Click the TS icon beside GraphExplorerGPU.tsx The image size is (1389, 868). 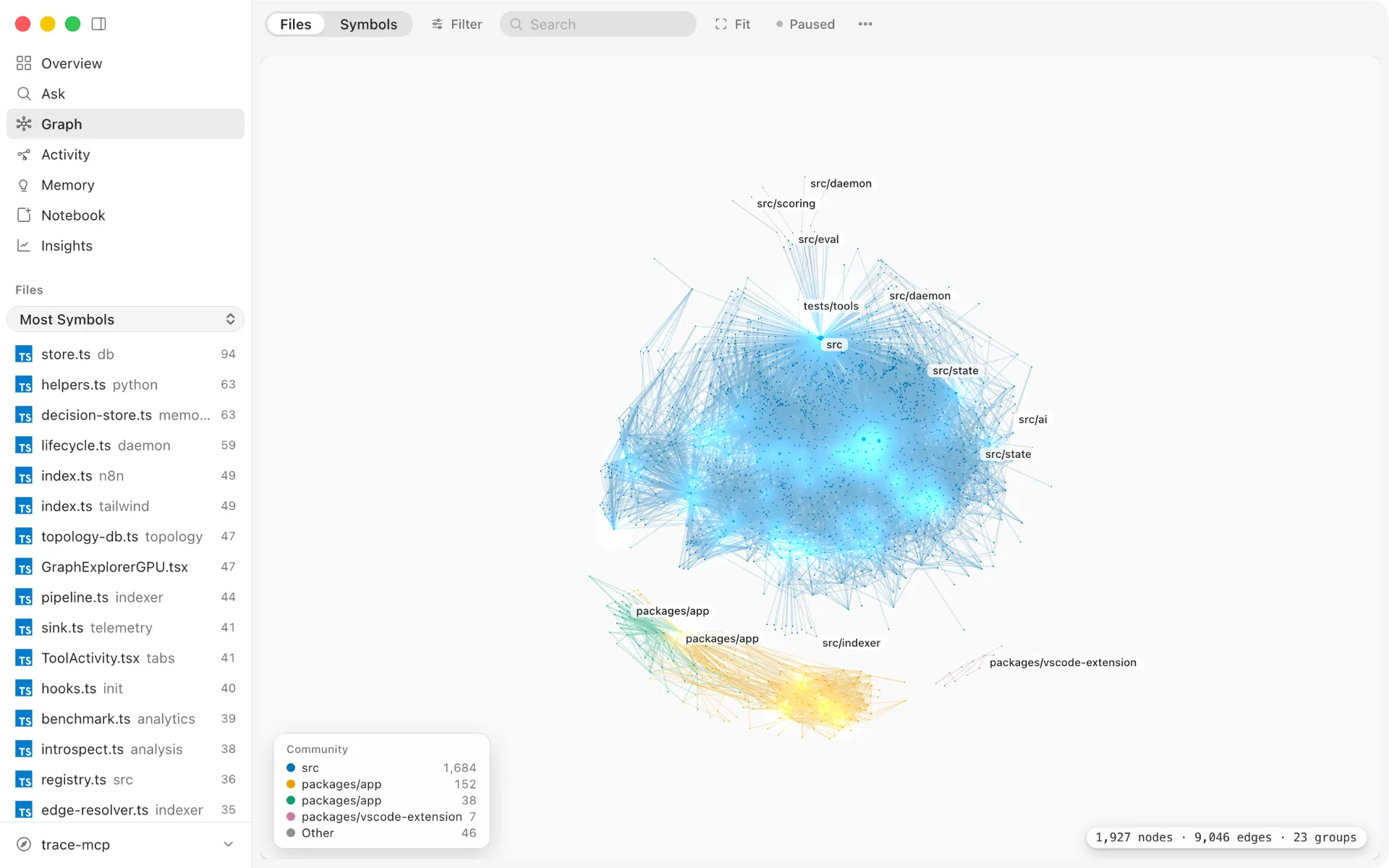(x=24, y=567)
